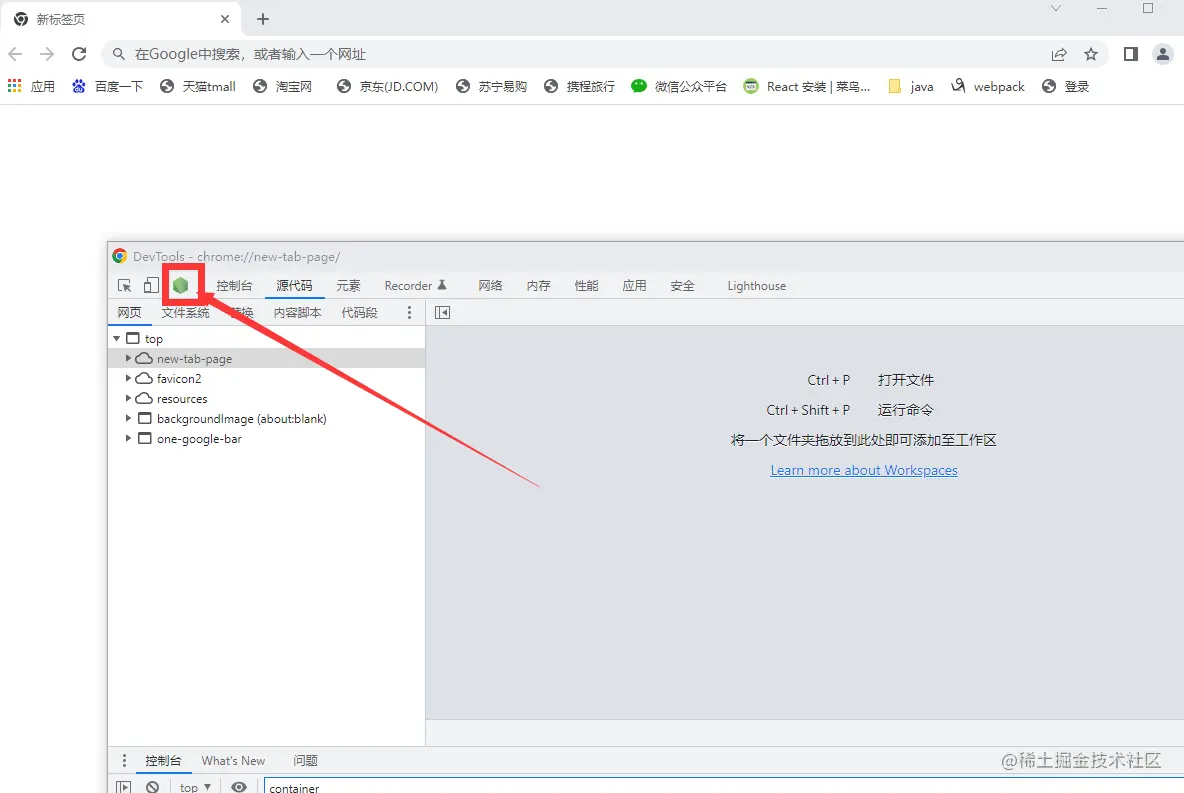
Task: Click the inspect element picker icon
Action: pos(125,285)
